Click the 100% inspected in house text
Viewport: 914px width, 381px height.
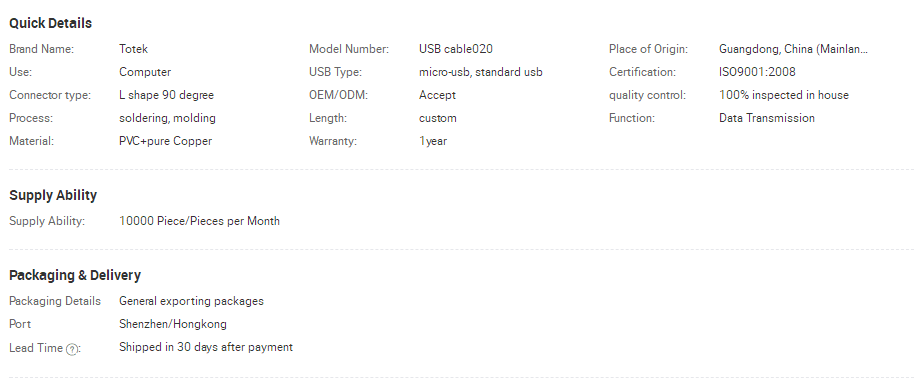click(784, 95)
